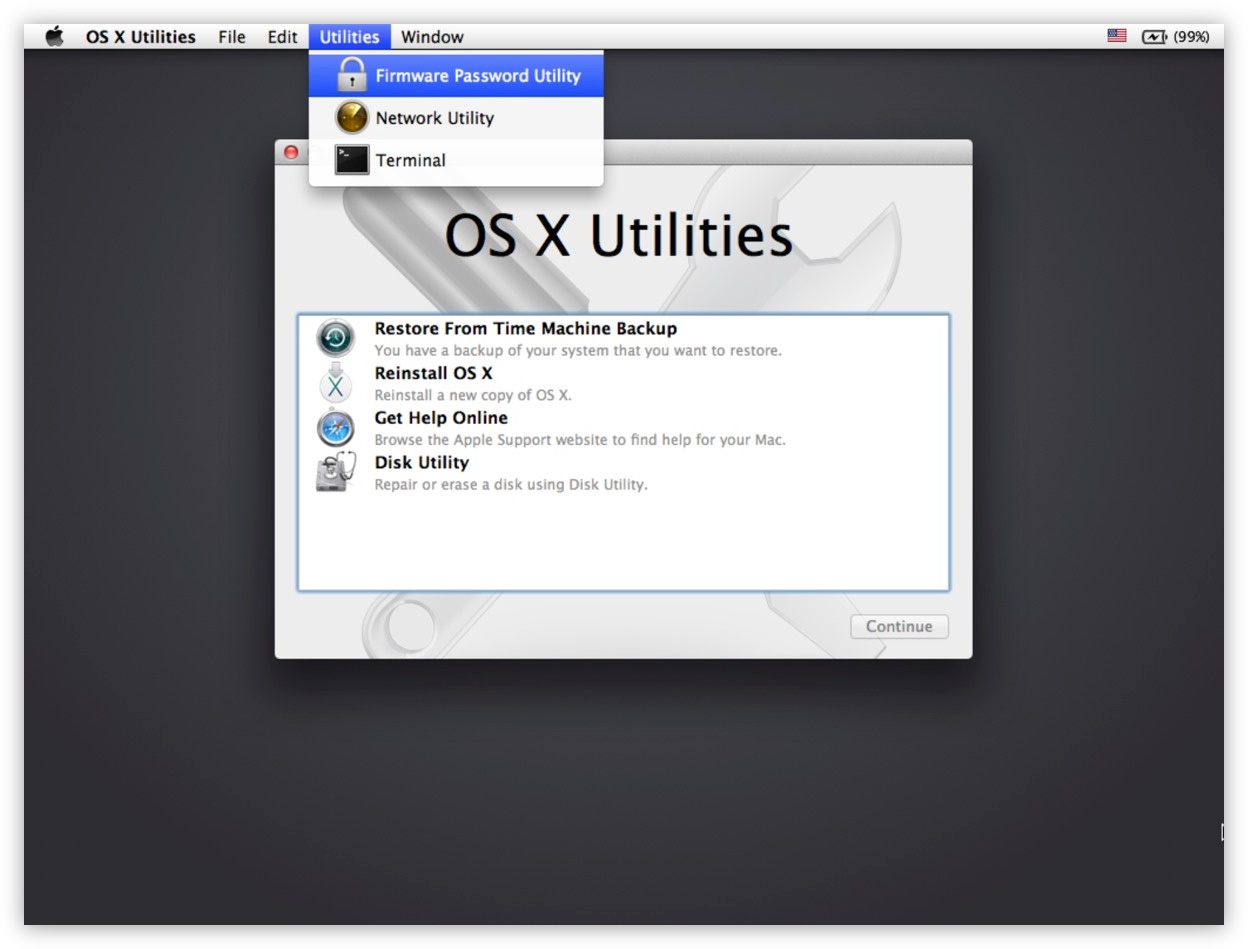Select the Disk Utility option
This screenshot has width=1248, height=949.
[x=623, y=472]
